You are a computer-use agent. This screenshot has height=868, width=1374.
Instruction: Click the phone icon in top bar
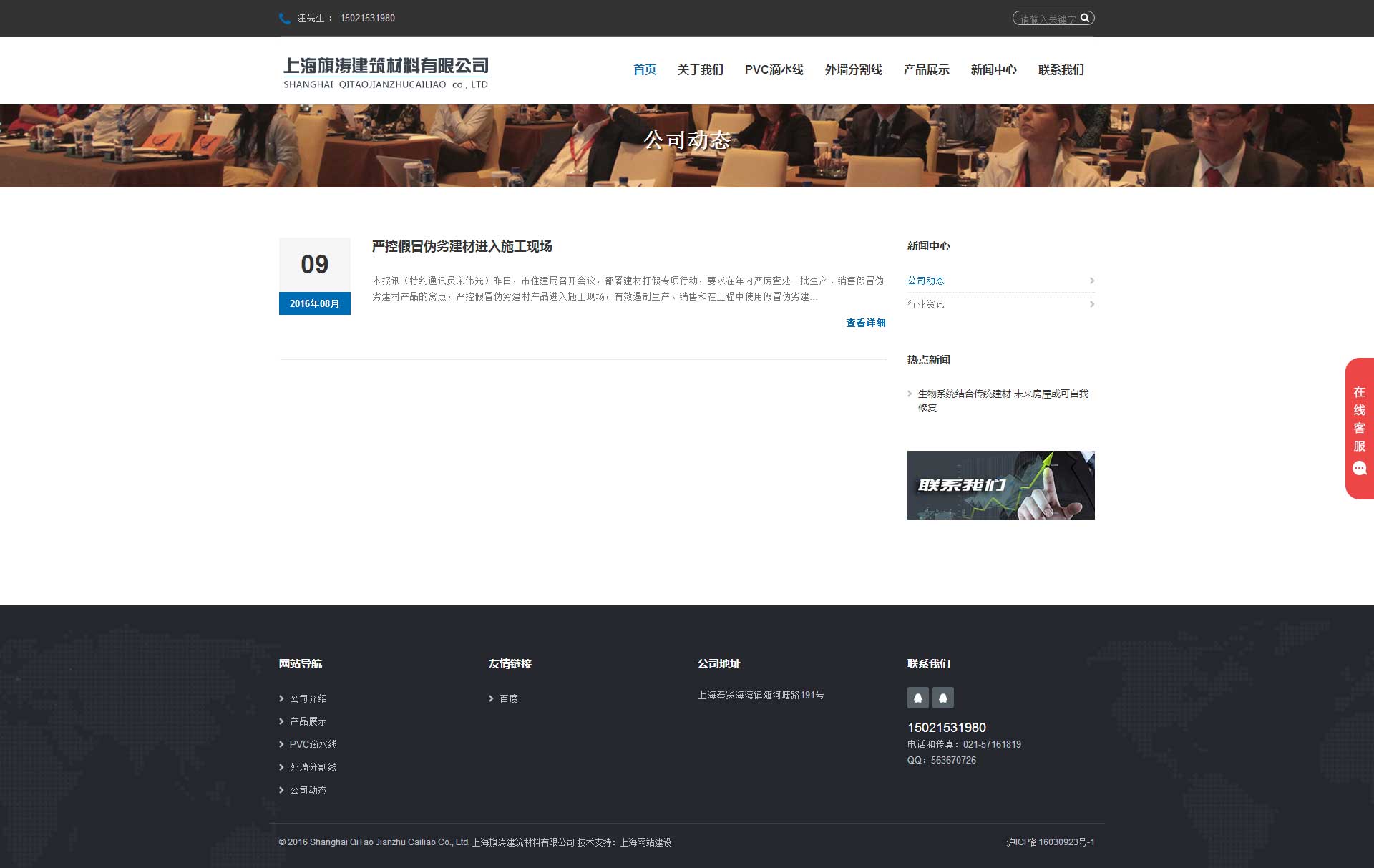[285, 19]
